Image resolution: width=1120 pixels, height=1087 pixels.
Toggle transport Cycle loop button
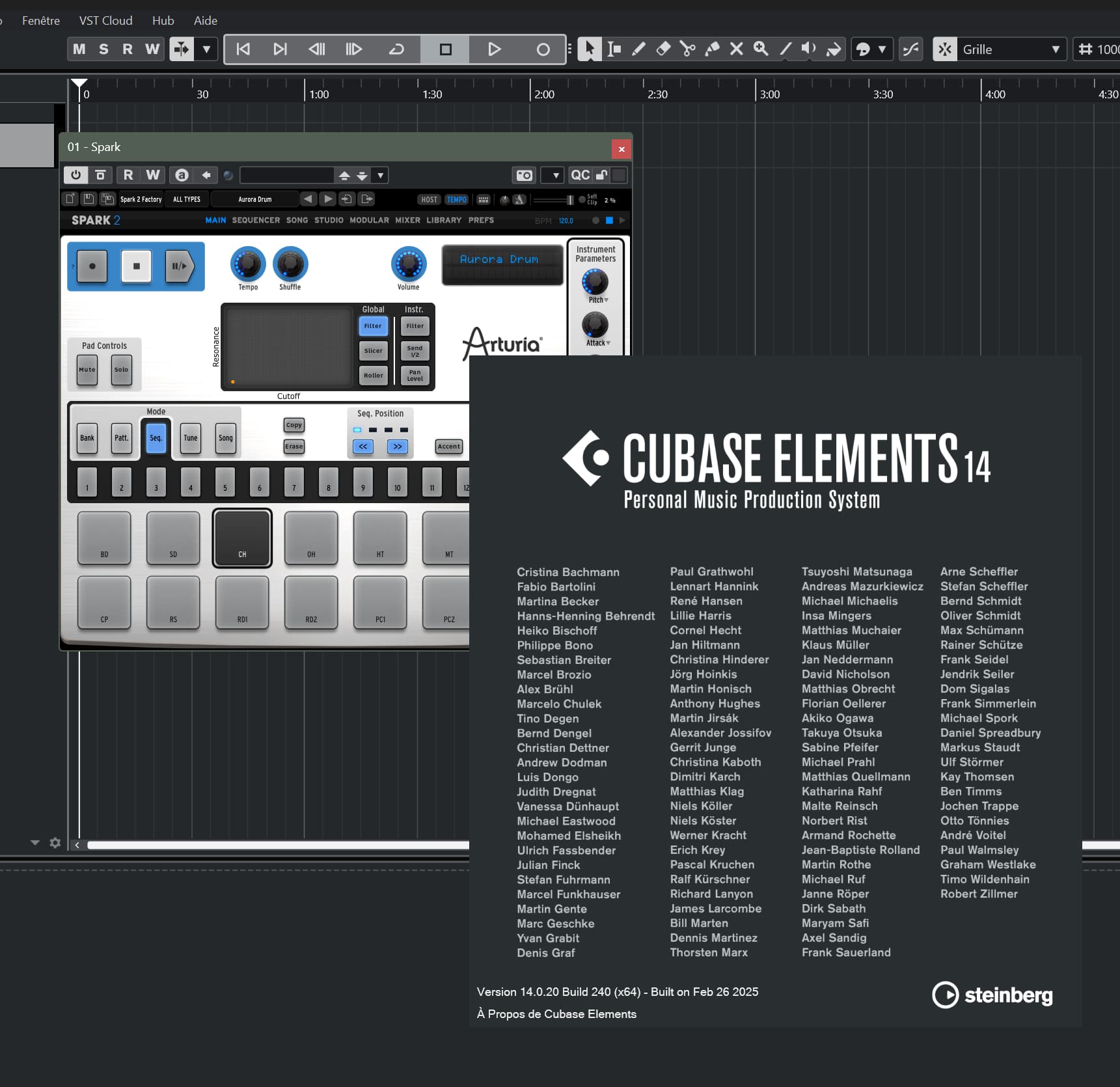click(x=396, y=49)
